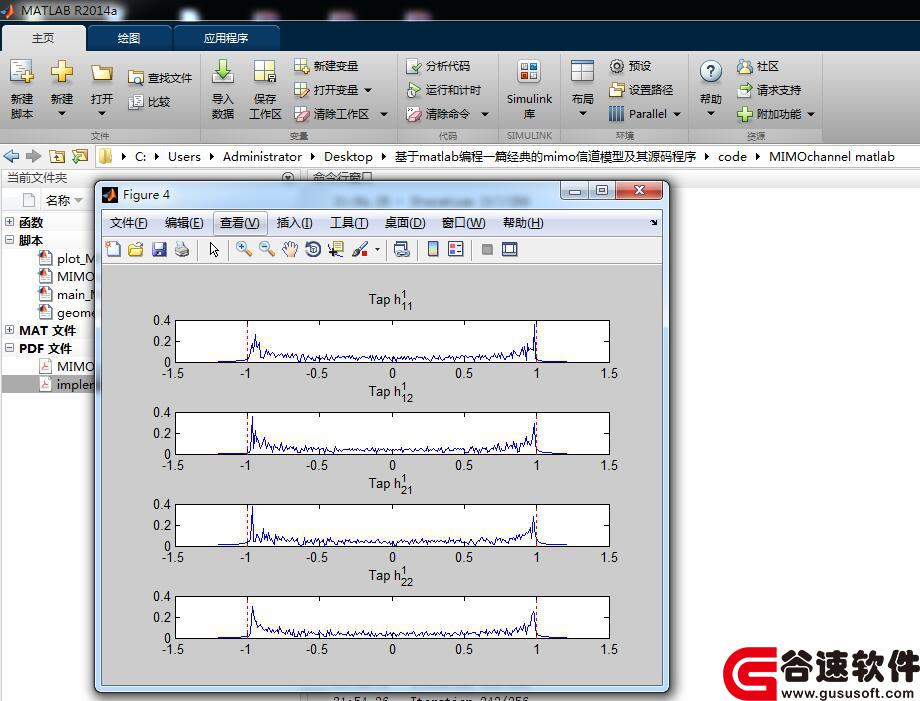
Task: Open Figure 4 帮助(H) menu
Action: pyautogui.click(x=523, y=223)
